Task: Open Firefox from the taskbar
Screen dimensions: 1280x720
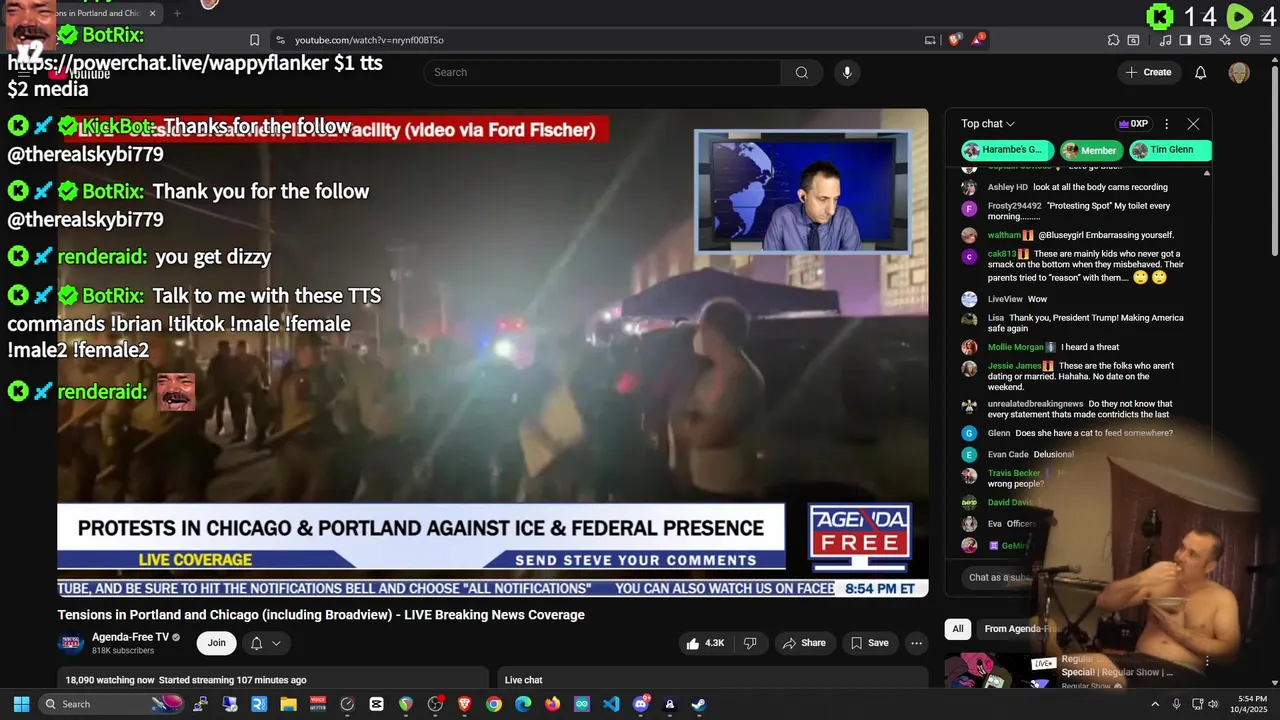Action: (552, 704)
